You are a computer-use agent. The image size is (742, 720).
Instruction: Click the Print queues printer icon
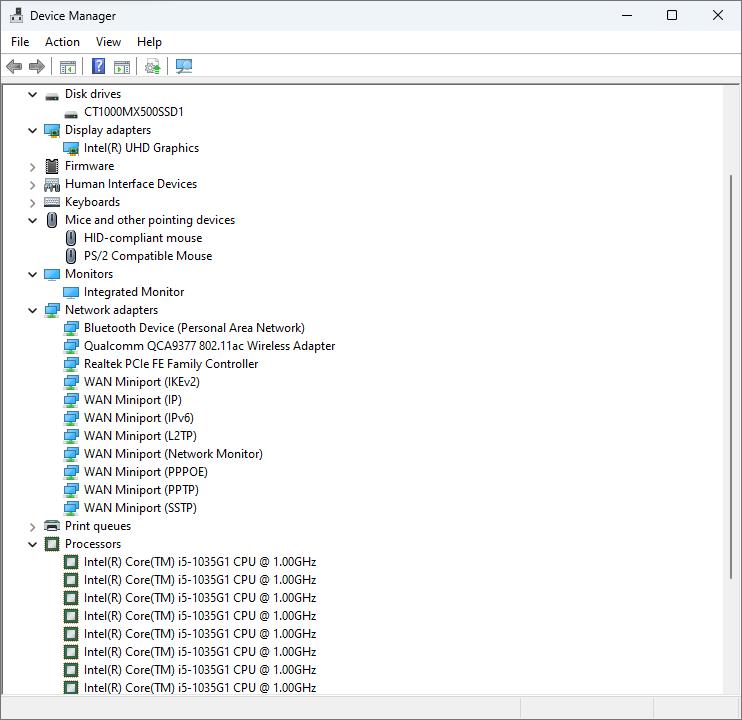point(52,526)
